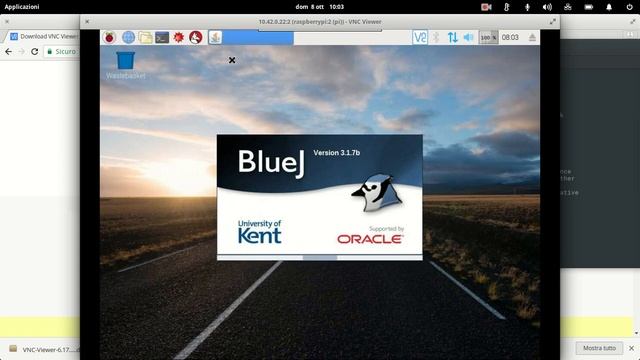Close the VNC Viewer window

(87, 22)
